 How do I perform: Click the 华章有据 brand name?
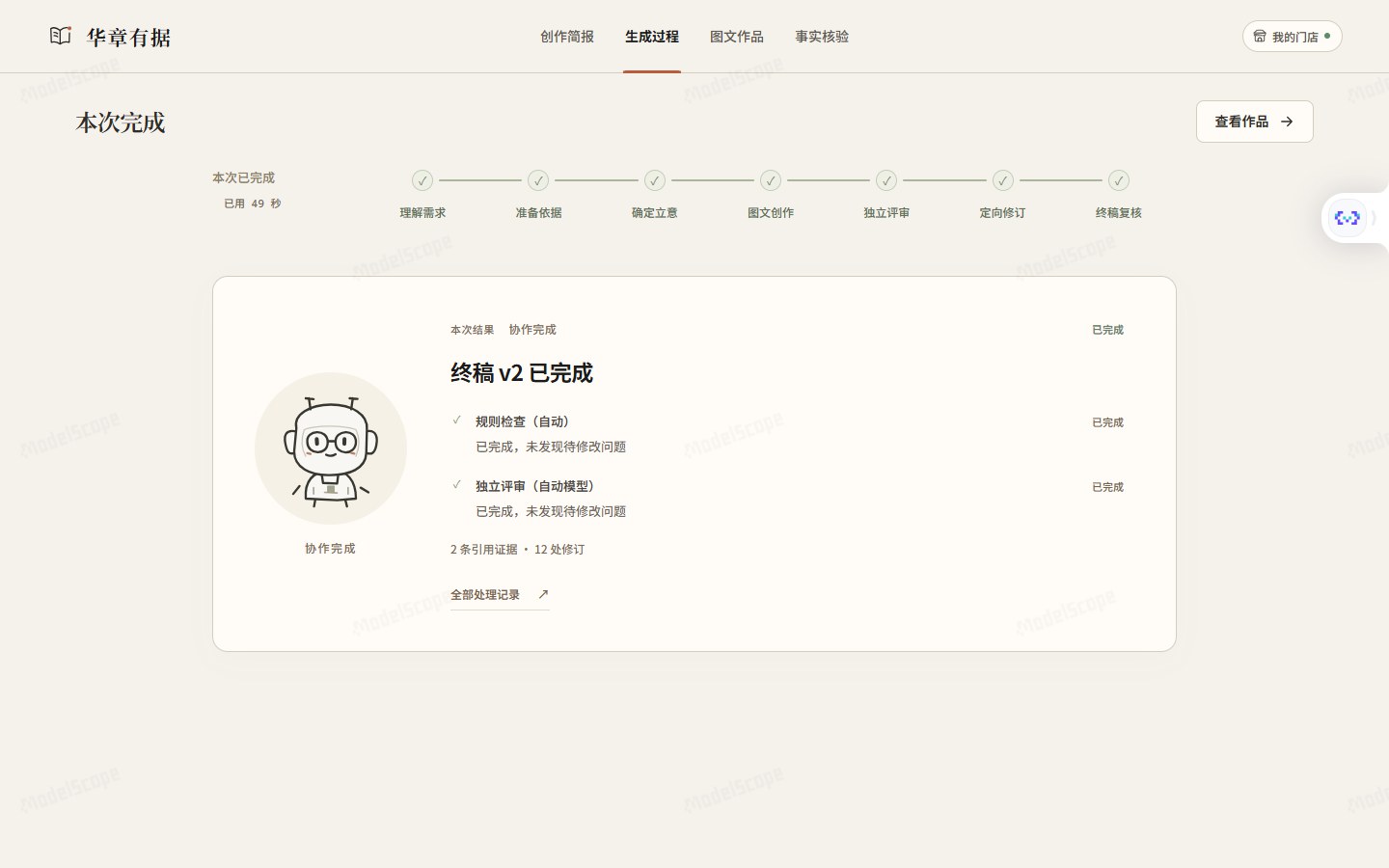pyautogui.click(x=129, y=37)
